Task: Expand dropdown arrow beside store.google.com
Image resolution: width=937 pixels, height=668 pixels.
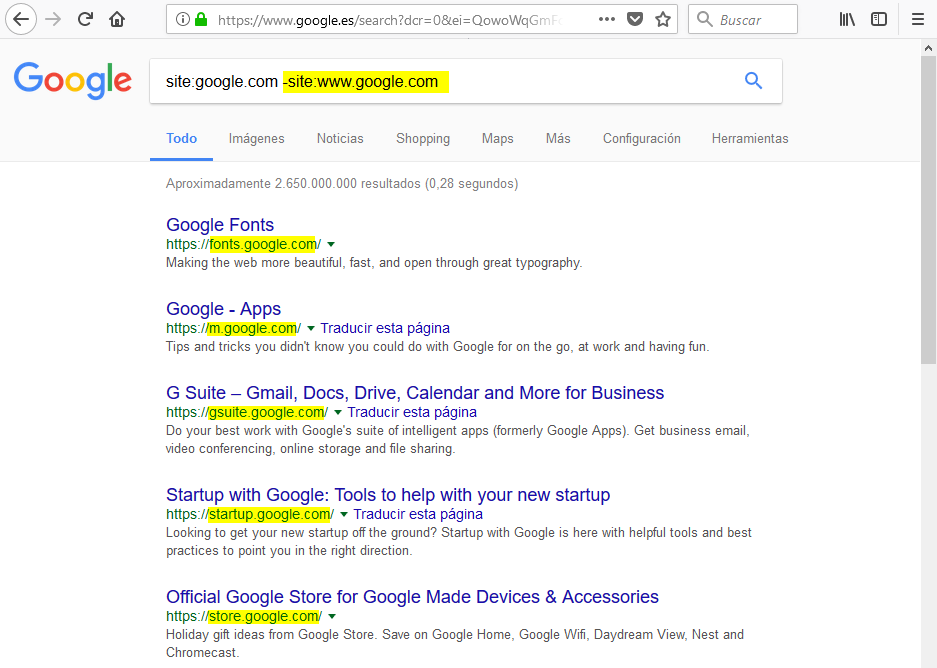Action: 332,617
